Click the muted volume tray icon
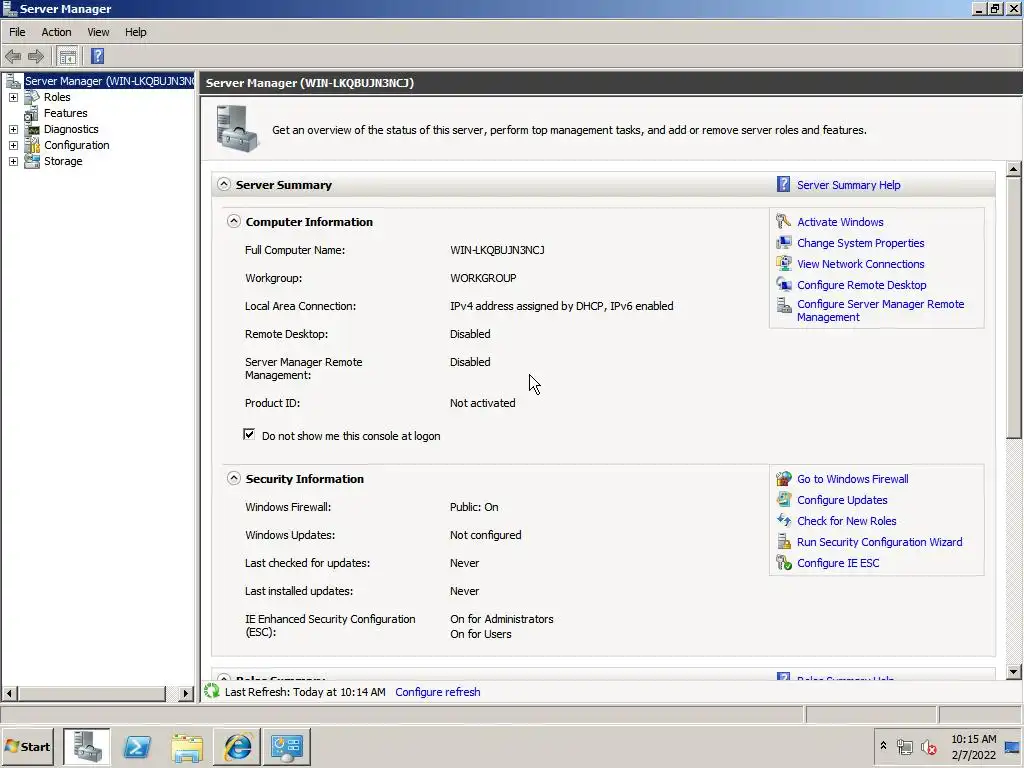1024x768 pixels. coord(928,746)
